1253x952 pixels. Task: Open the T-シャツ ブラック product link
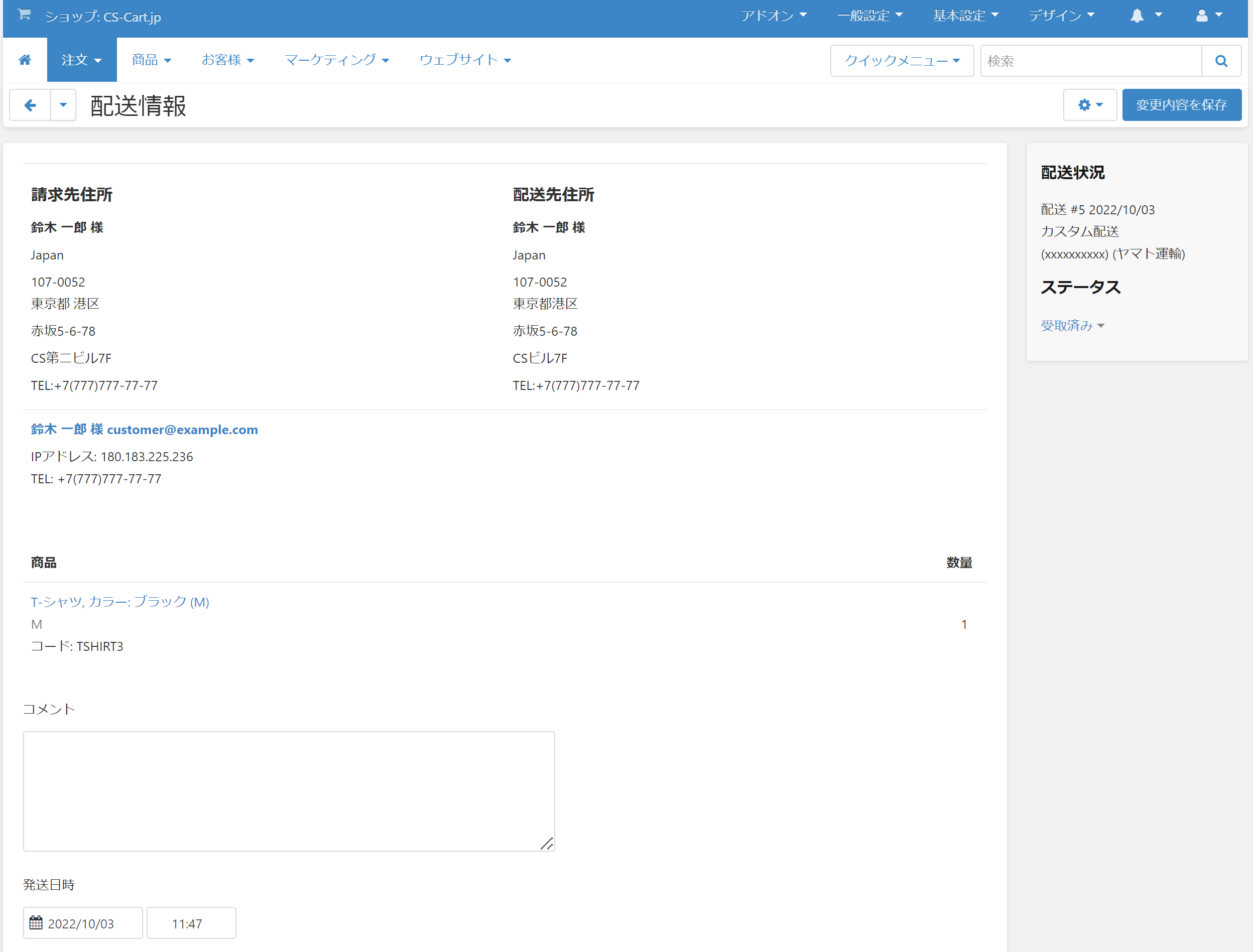(x=120, y=602)
